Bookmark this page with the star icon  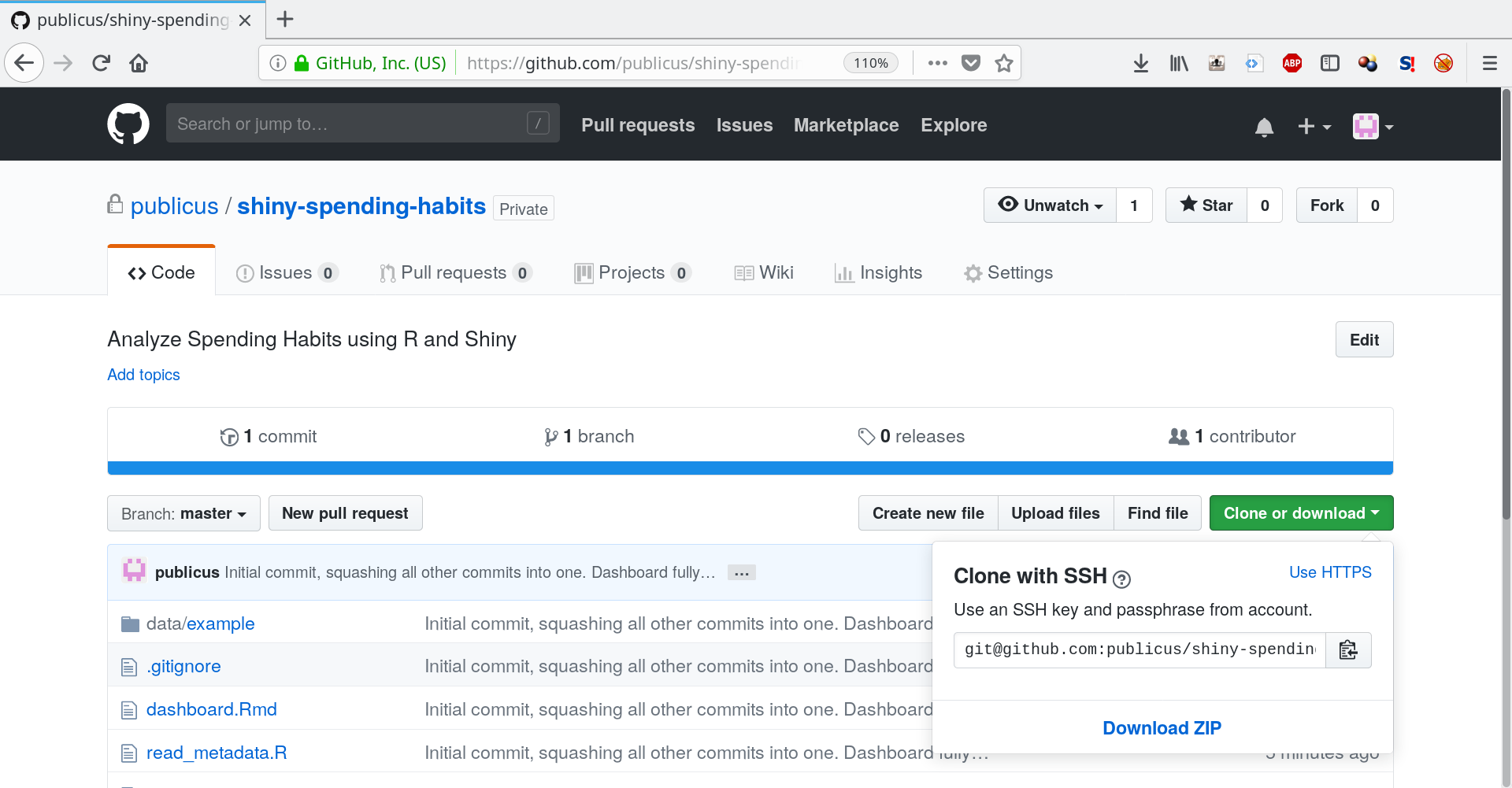point(1003,63)
